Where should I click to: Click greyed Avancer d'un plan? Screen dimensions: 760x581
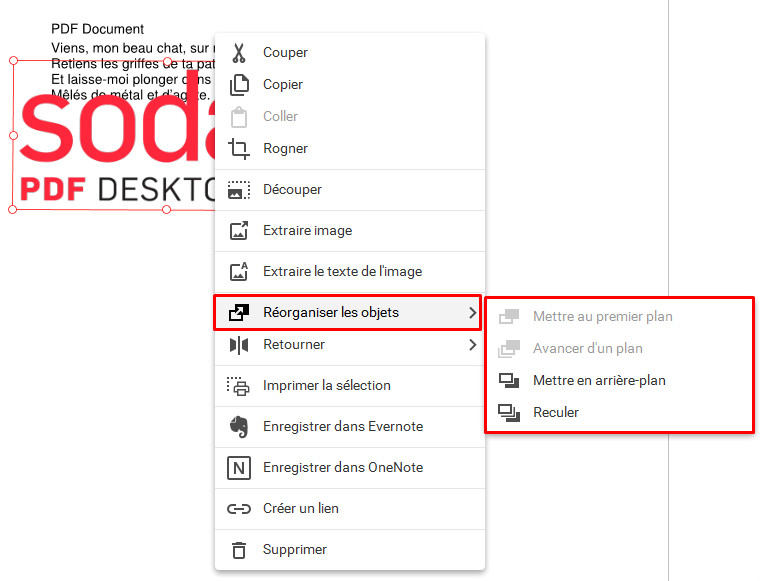click(620, 349)
